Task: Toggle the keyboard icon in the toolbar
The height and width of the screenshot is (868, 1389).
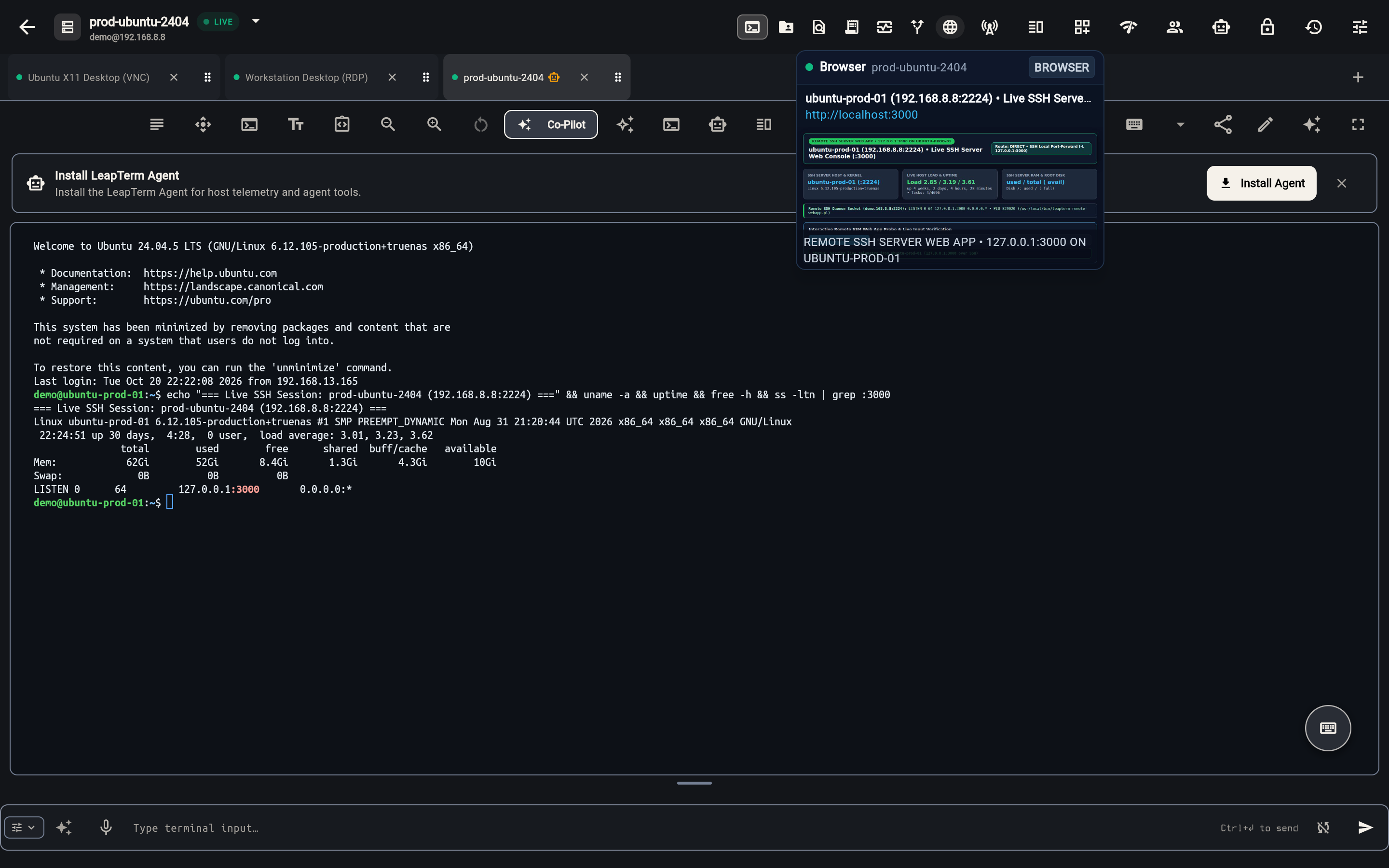Action: (x=1134, y=124)
